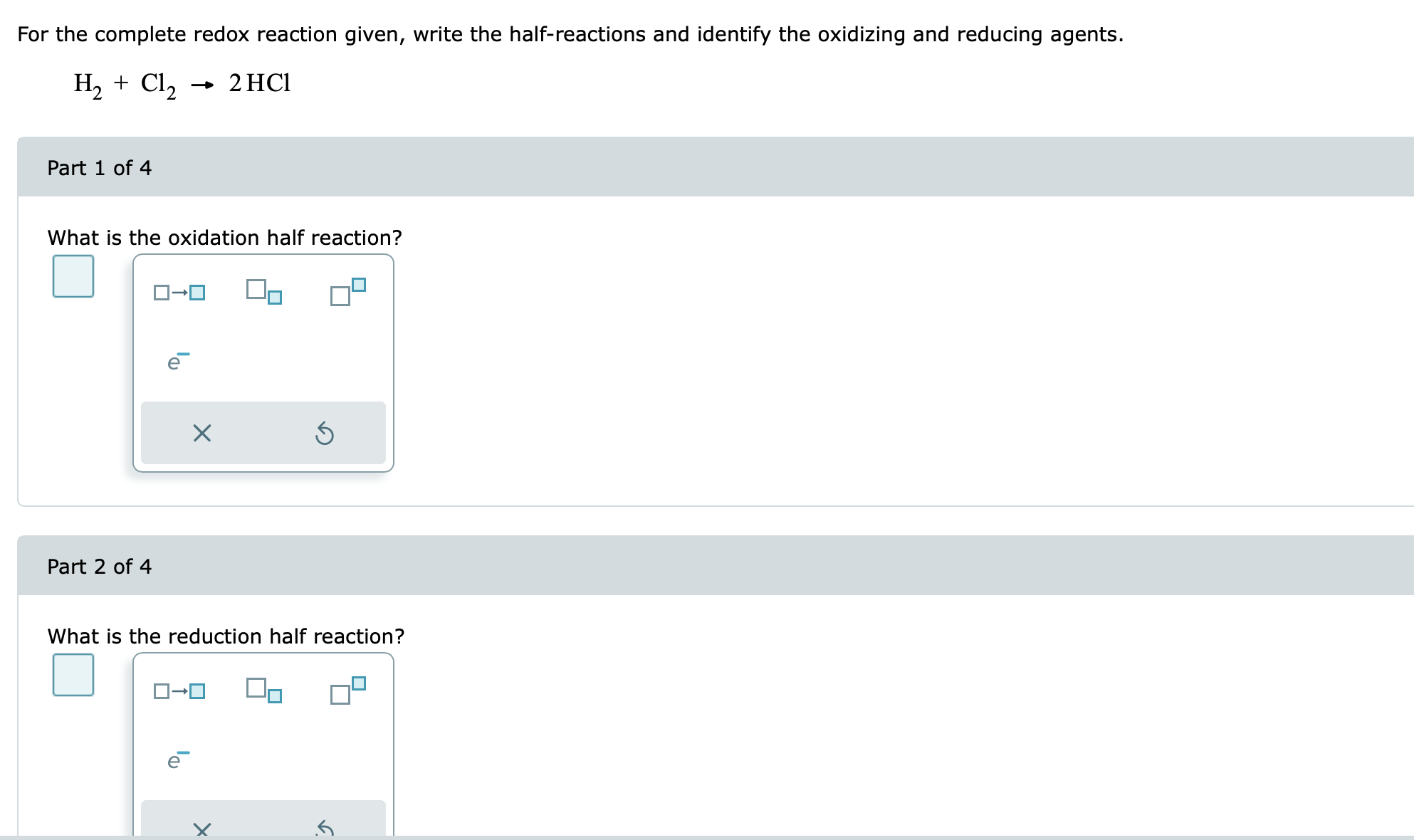Insert a superscript using the Part 1 palette

pyautogui.click(x=346, y=292)
